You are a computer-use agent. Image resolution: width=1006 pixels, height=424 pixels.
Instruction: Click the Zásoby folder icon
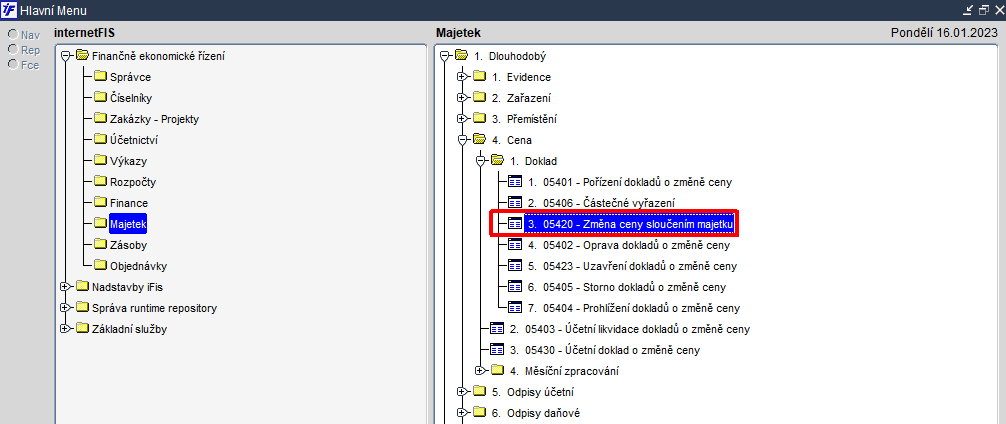[x=100, y=244]
